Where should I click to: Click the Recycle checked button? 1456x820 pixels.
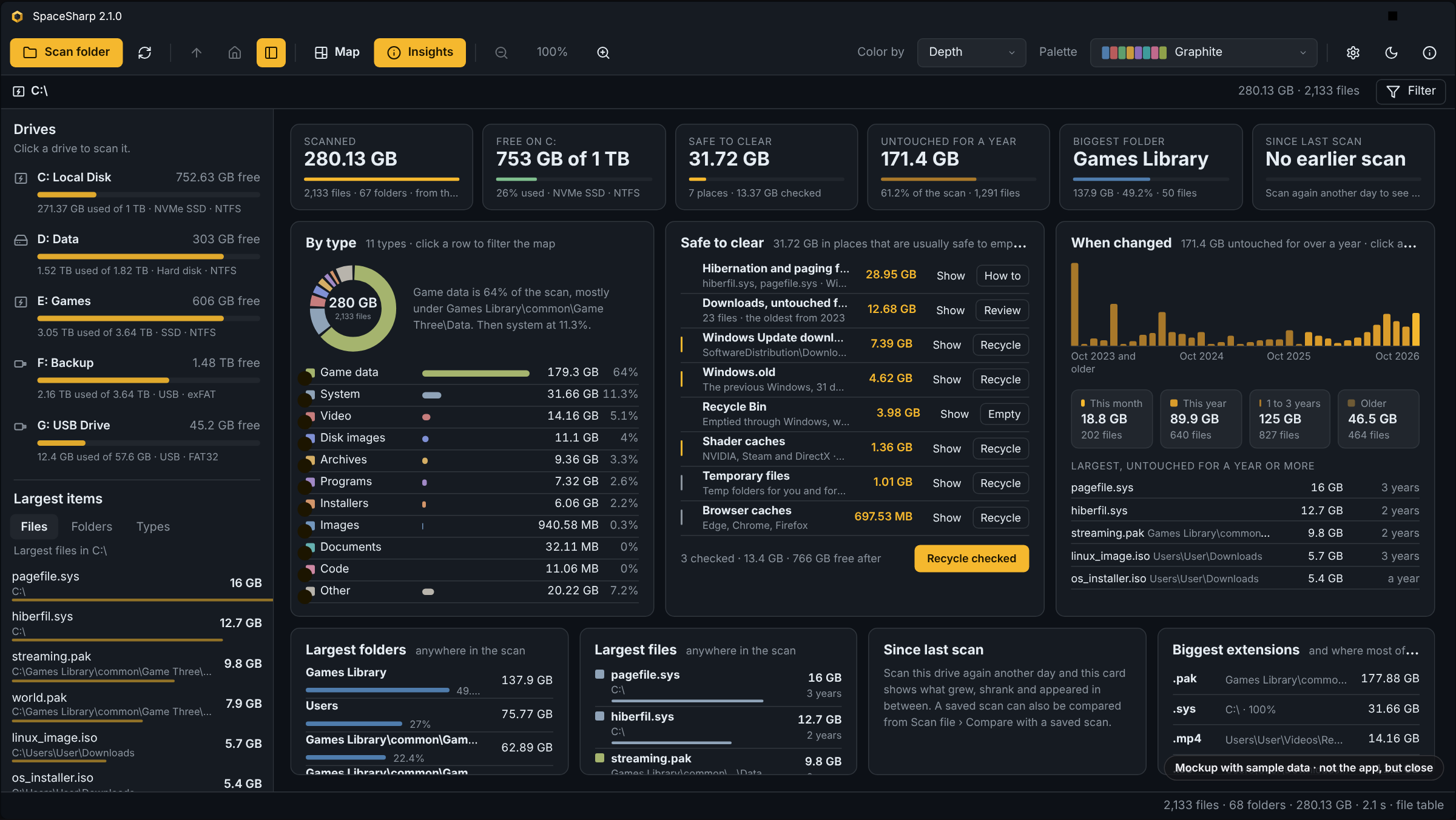pyautogui.click(x=971, y=559)
